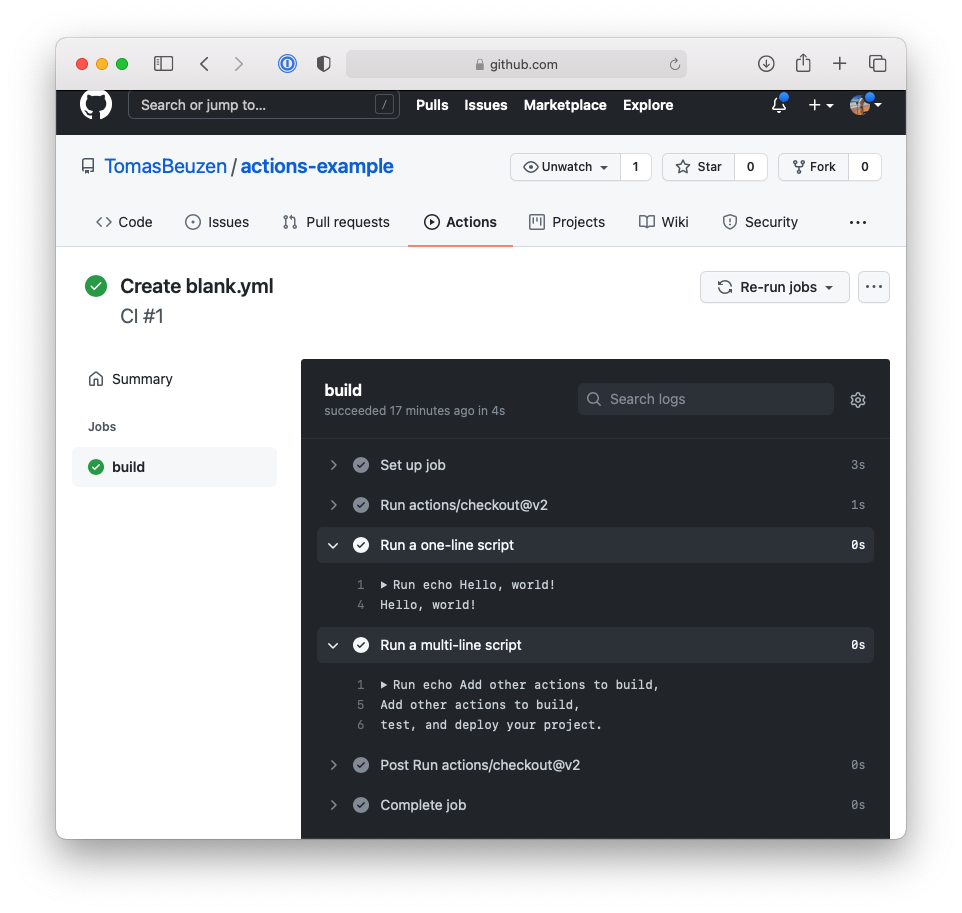Toggle the Safari sidebar icon
Screen dimensions: 962x913
tap(163, 64)
